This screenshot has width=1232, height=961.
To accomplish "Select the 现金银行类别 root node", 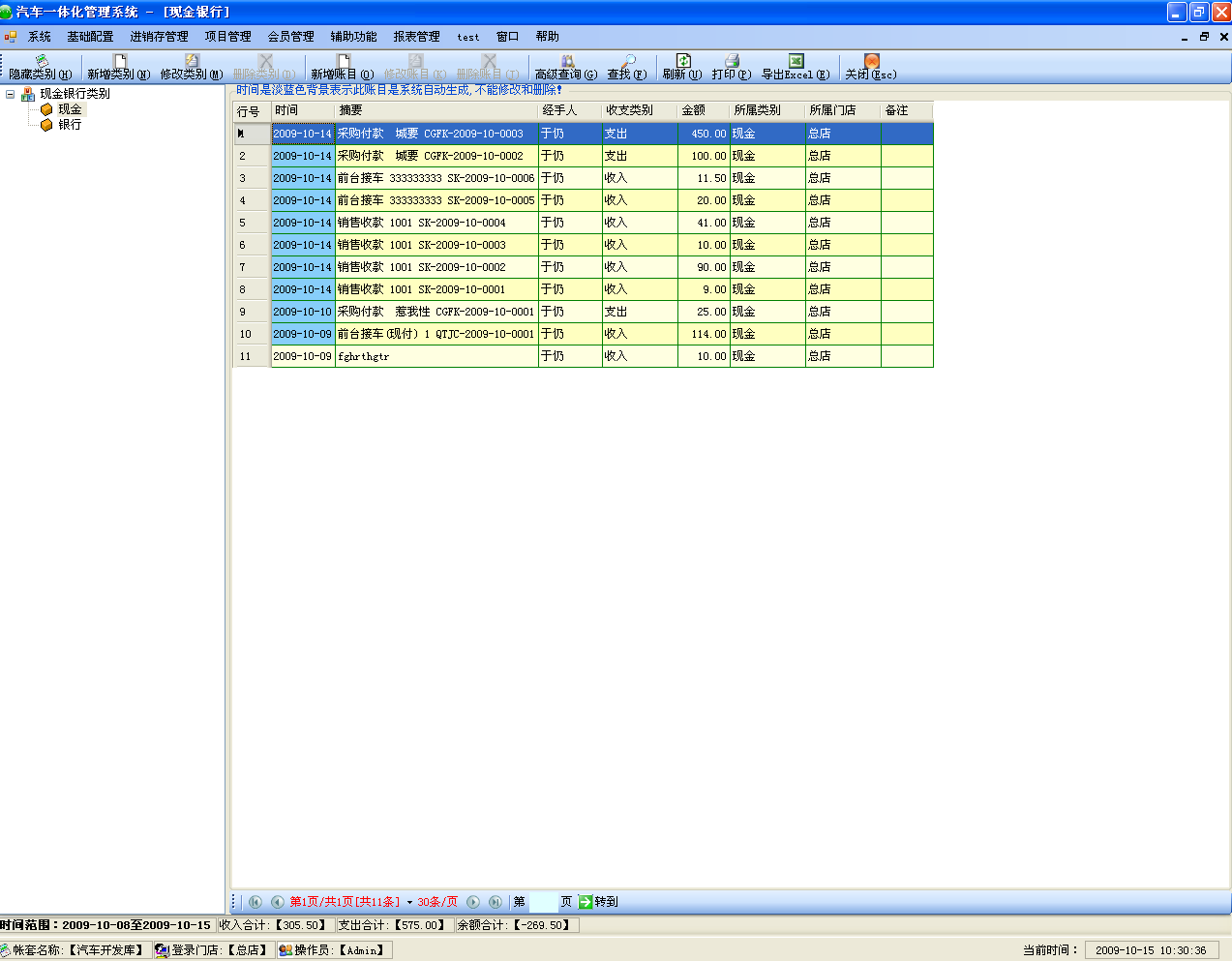I will click(x=75, y=94).
